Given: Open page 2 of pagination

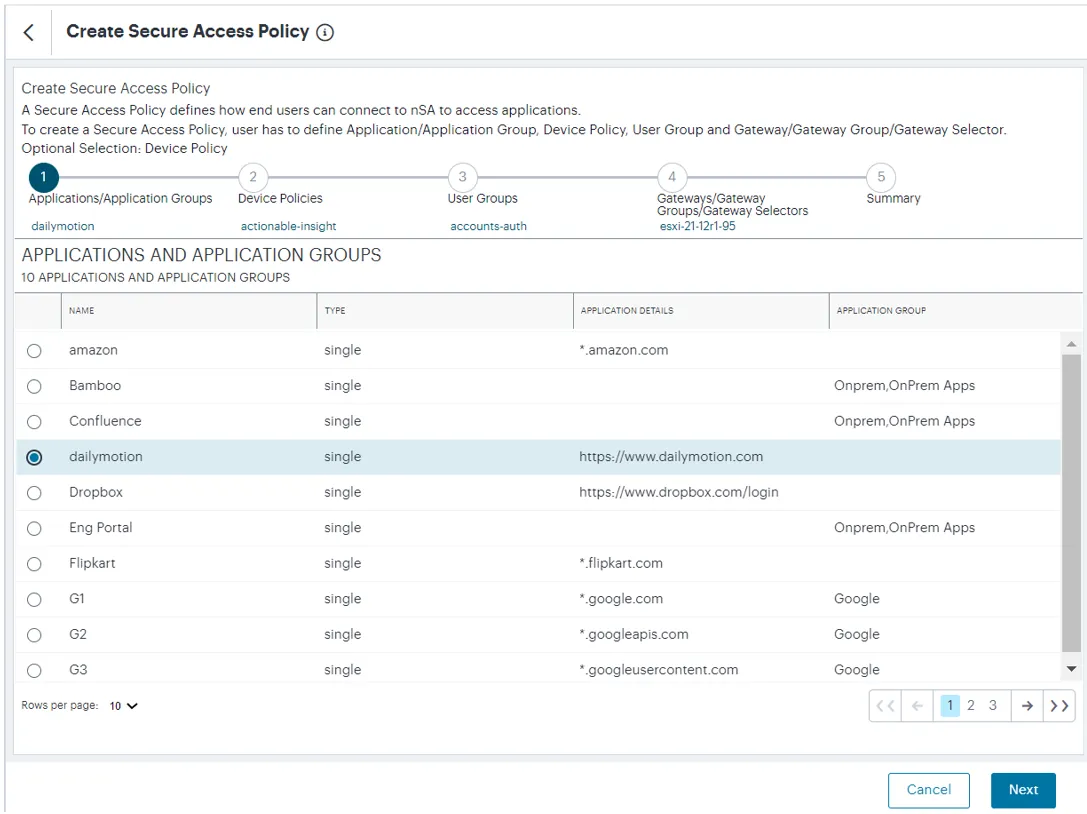Looking at the screenshot, I should (971, 705).
